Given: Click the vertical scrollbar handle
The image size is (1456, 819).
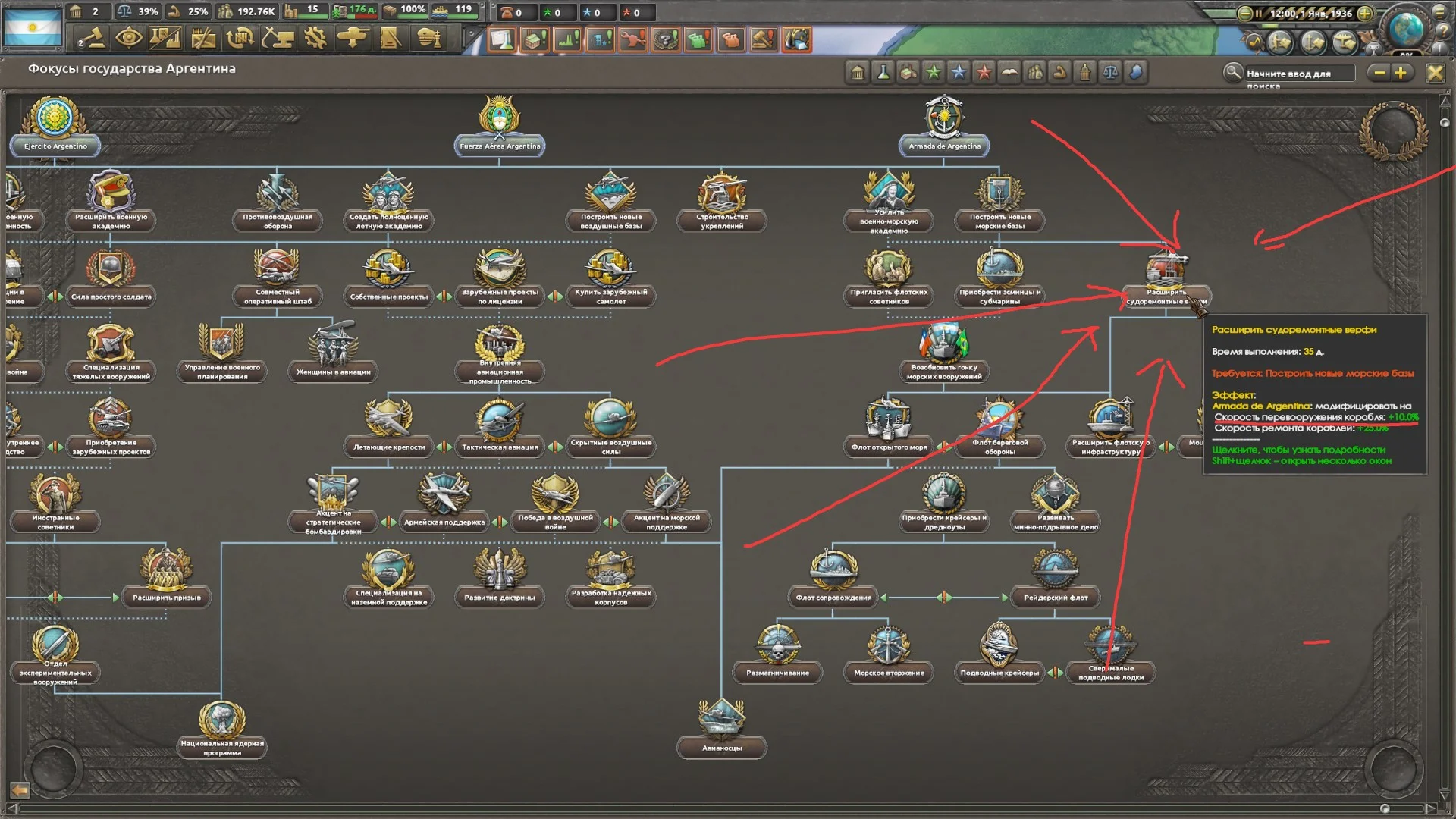Looking at the screenshot, I should pos(1445,122).
